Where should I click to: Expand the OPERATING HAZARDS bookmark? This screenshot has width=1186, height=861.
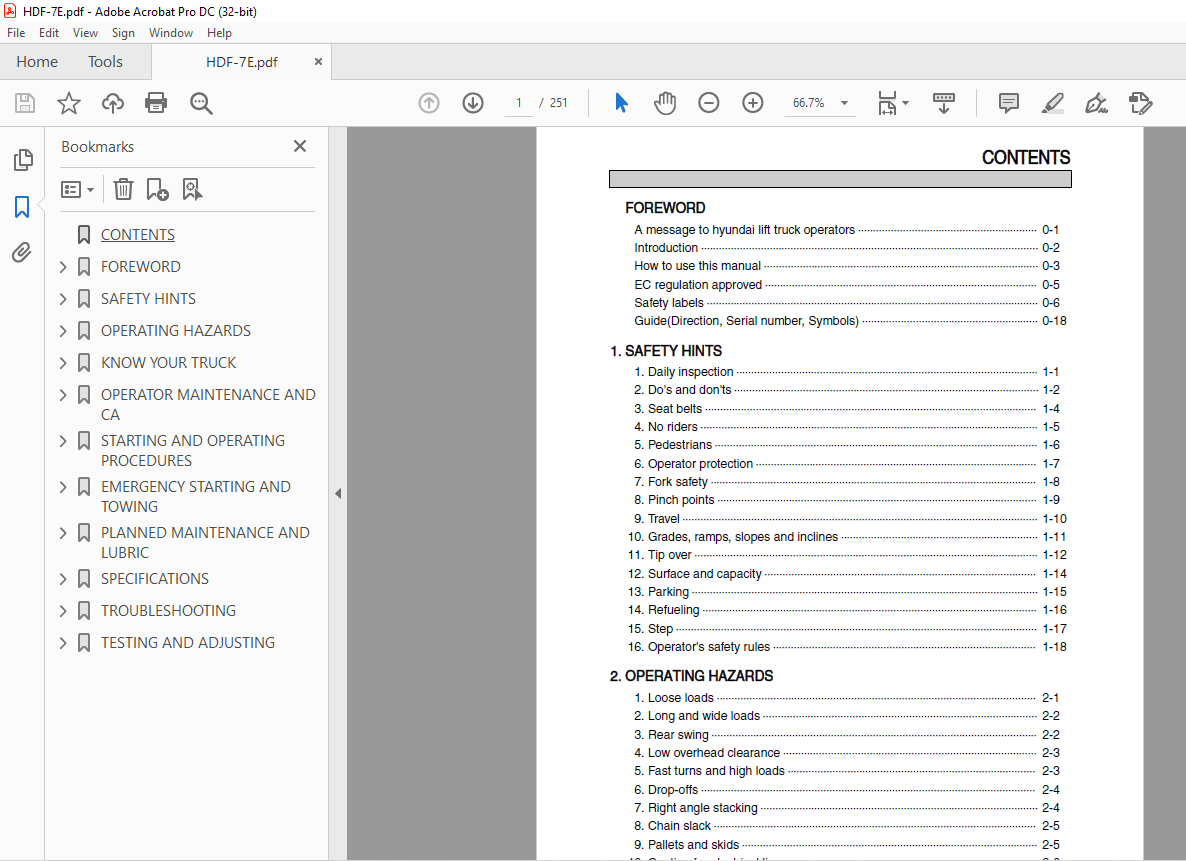point(63,331)
